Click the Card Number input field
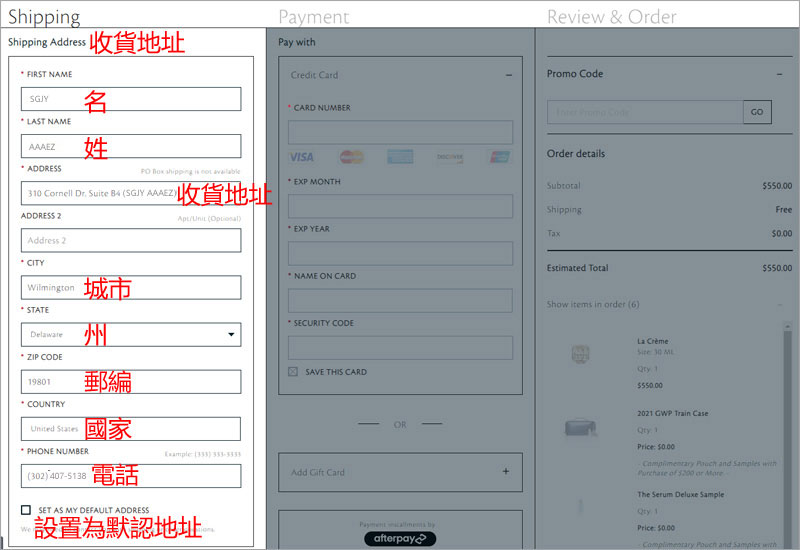This screenshot has width=800, height=550. coord(400,132)
